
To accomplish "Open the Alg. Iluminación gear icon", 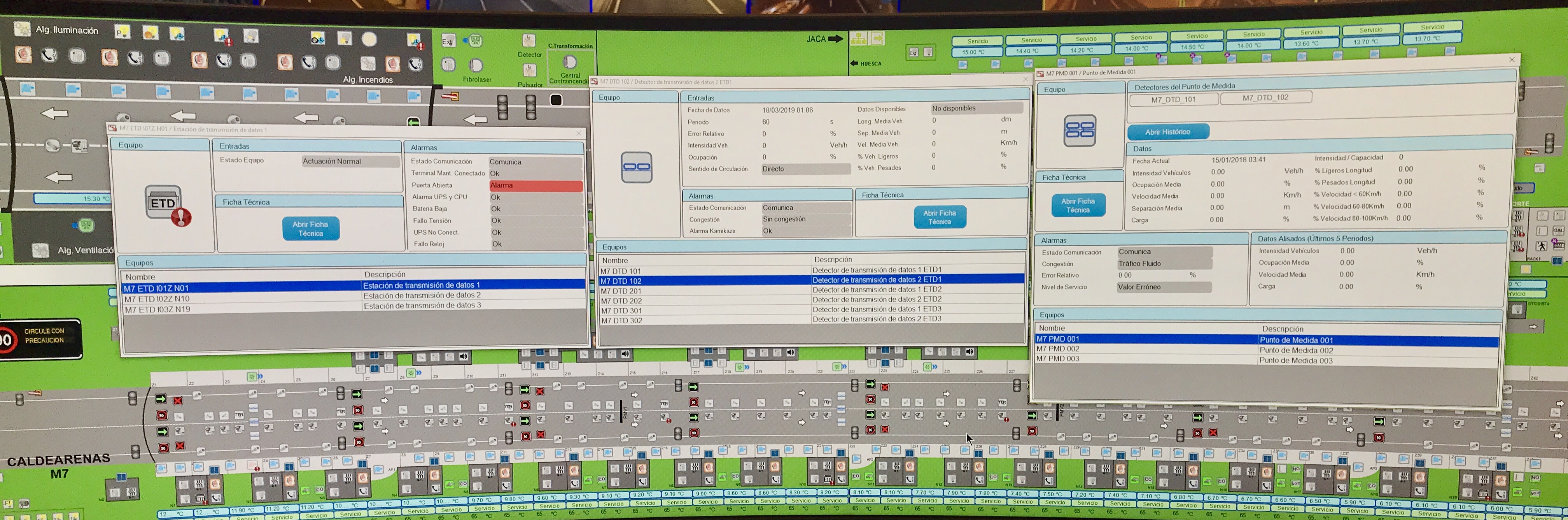I will [23, 29].
